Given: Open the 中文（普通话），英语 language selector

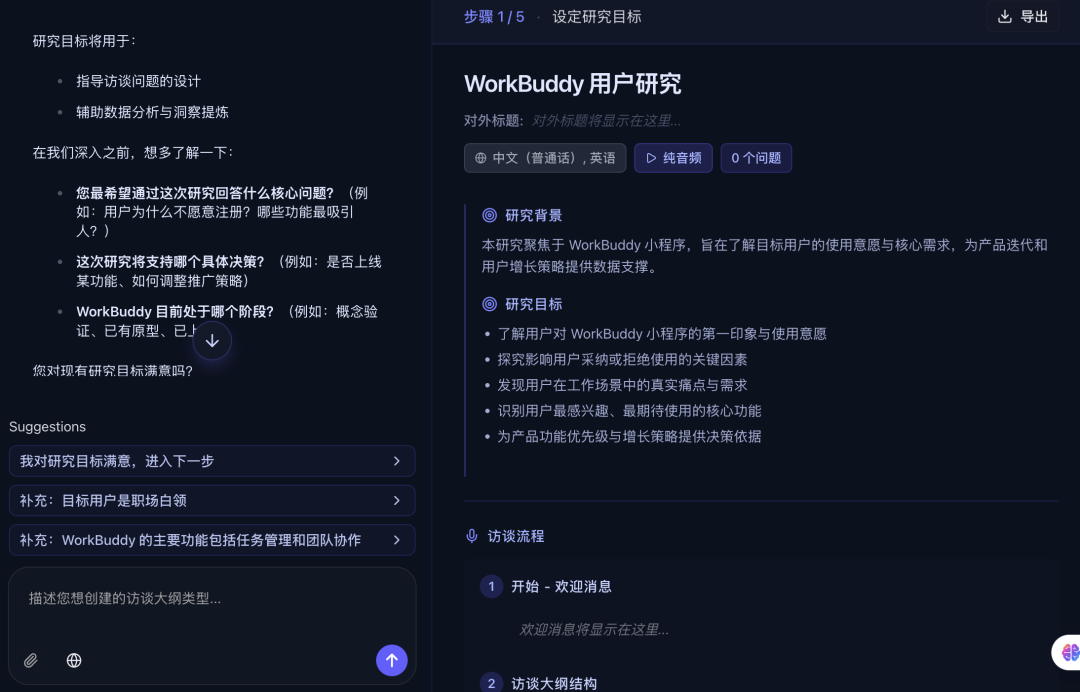Looking at the screenshot, I should [x=545, y=158].
